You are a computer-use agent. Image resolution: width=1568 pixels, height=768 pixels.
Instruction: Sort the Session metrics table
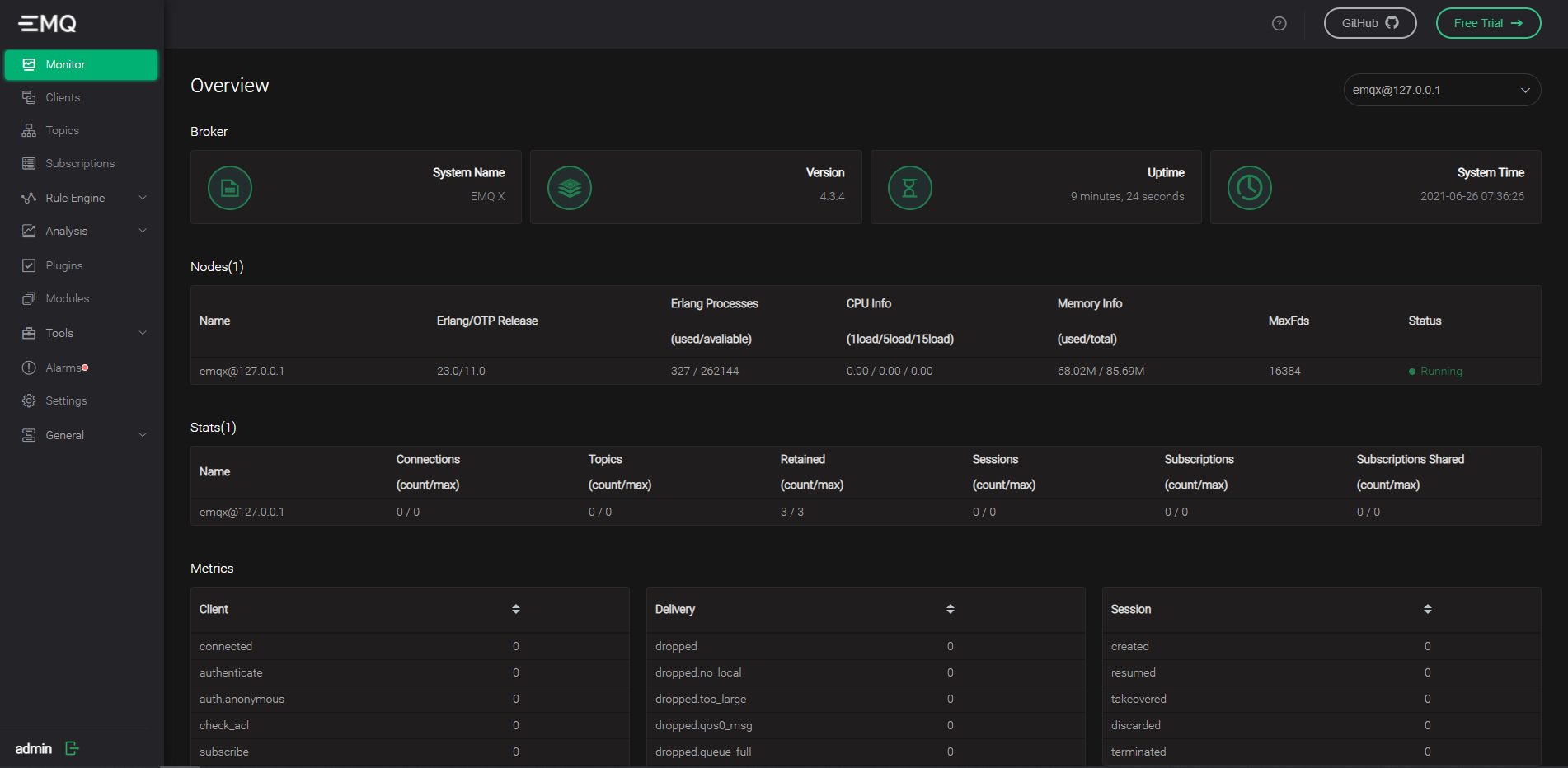coord(1428,609)
